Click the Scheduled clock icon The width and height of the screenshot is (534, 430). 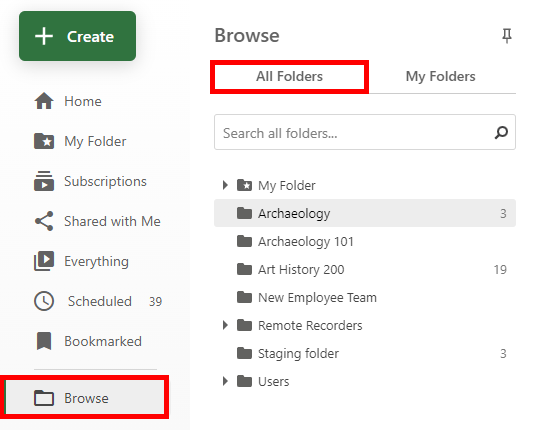tap(44, 301)
